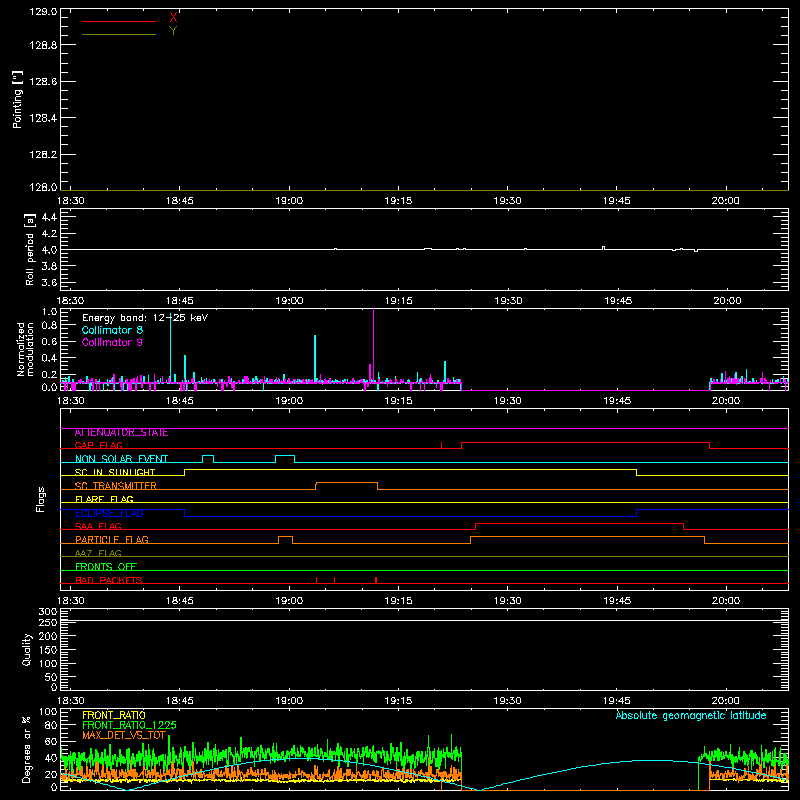Click 'Absolute geomagnetic latitude' label

click(x=691, y=716)
